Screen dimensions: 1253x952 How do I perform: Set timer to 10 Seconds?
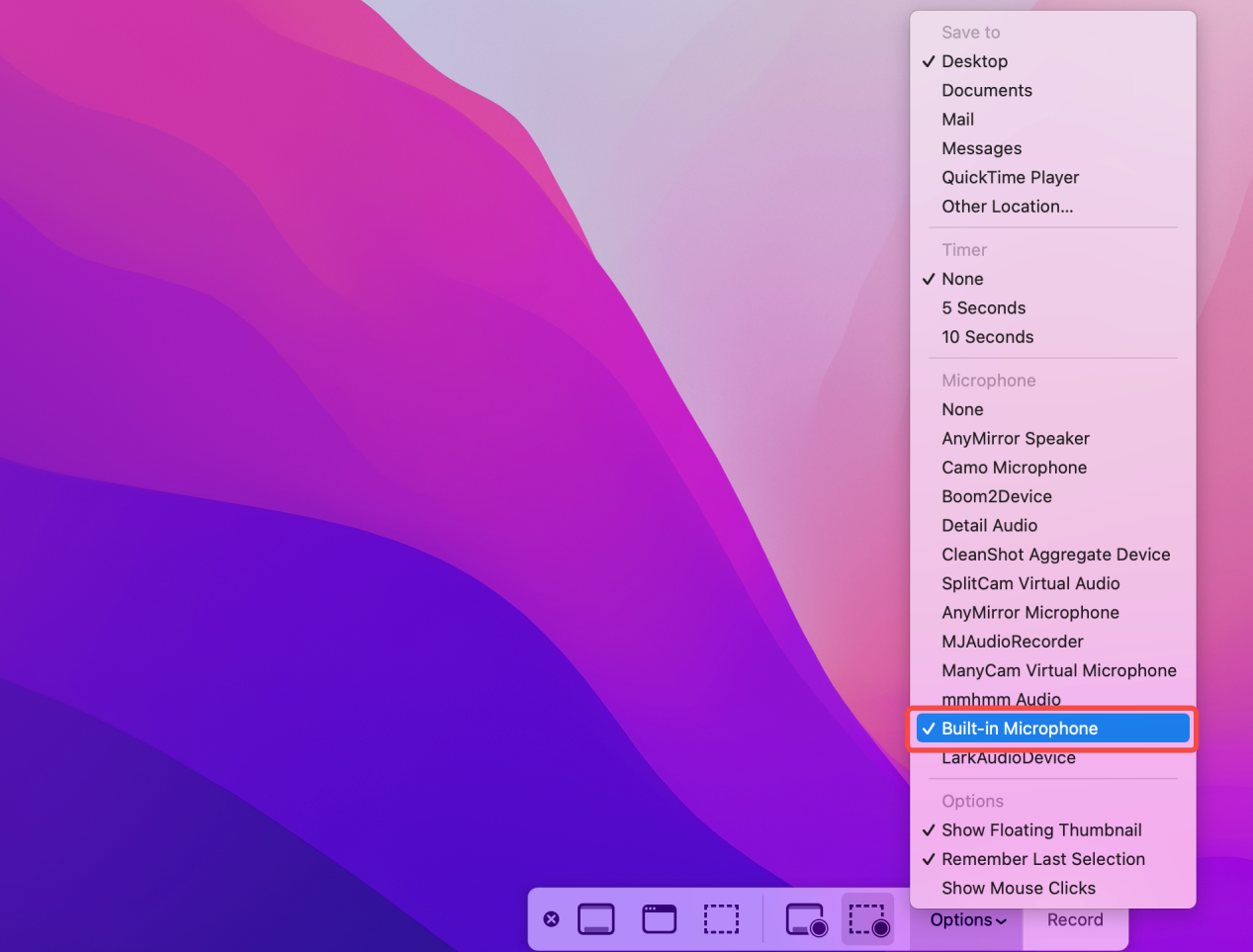[x=987, y=337]
